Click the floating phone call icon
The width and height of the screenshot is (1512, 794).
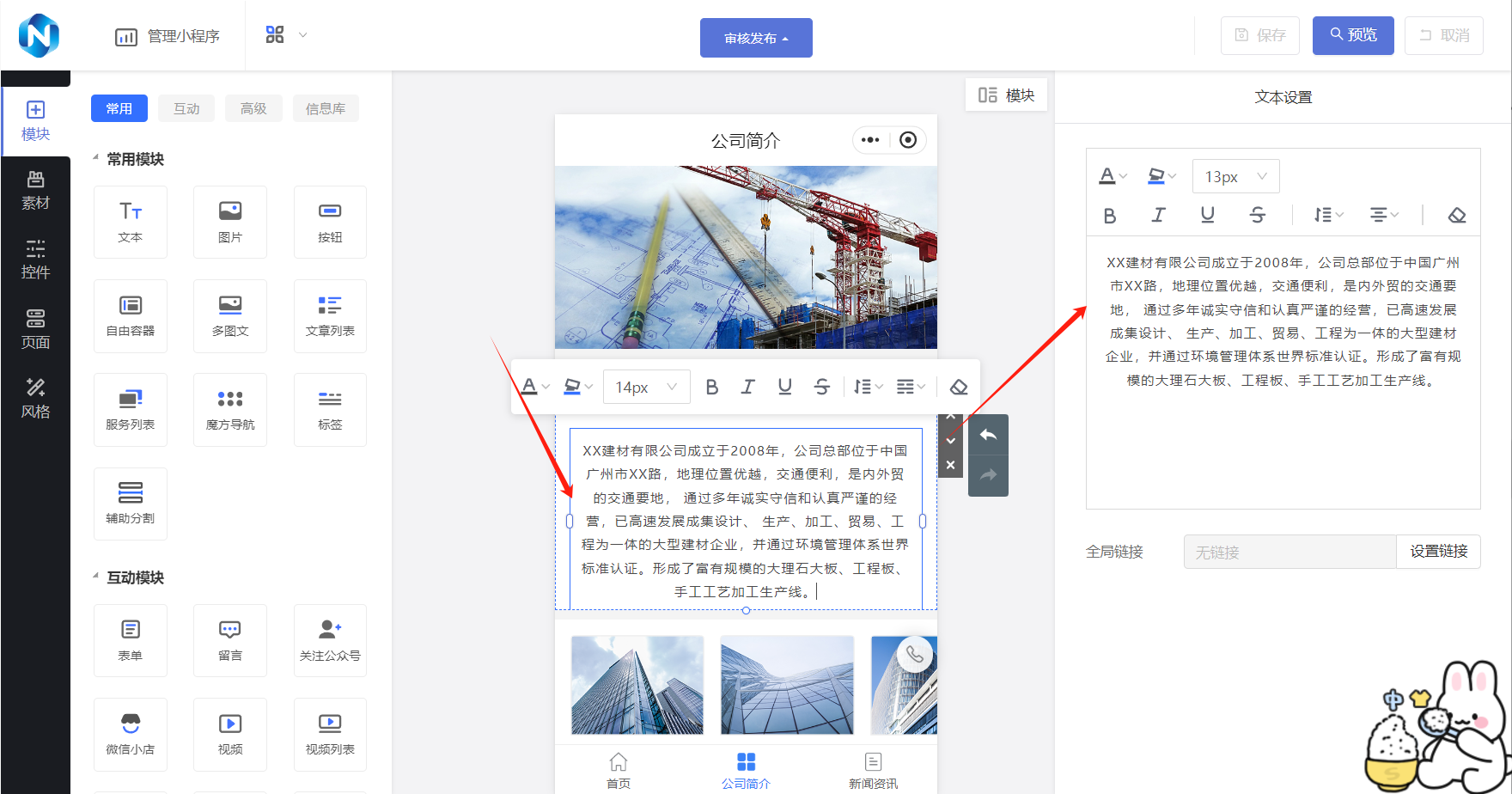tap(915, 655)
